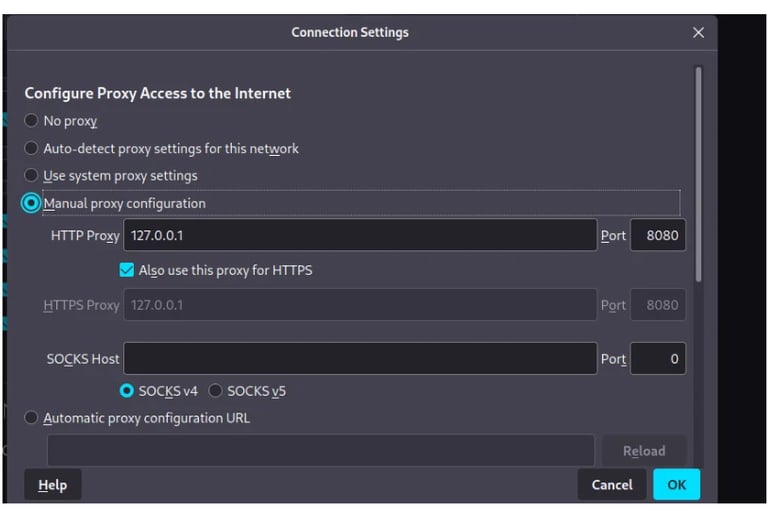Click the HTTPS Proxy address field
Screen dimensions: 768x511
[x=360, y=305]
